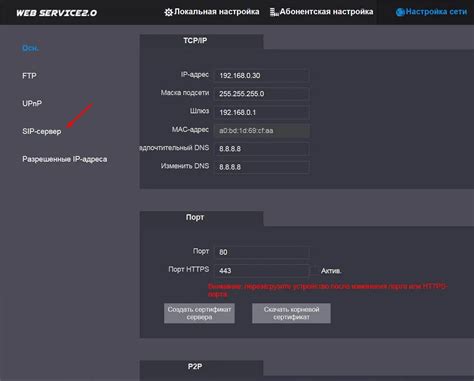
Task: Click the P2P section header
Action: click(201, 367)
